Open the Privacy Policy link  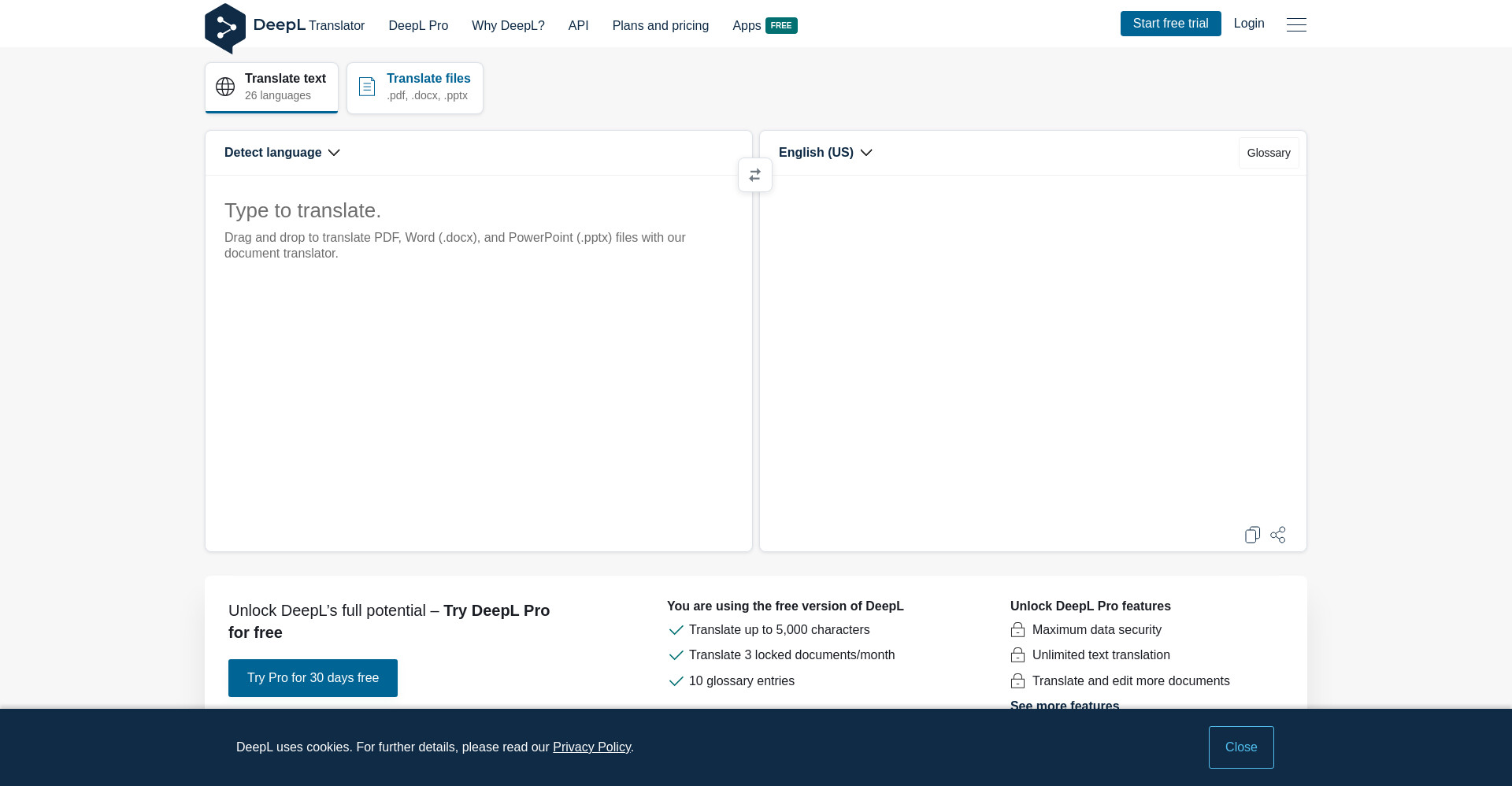click(x=591, y=747)
